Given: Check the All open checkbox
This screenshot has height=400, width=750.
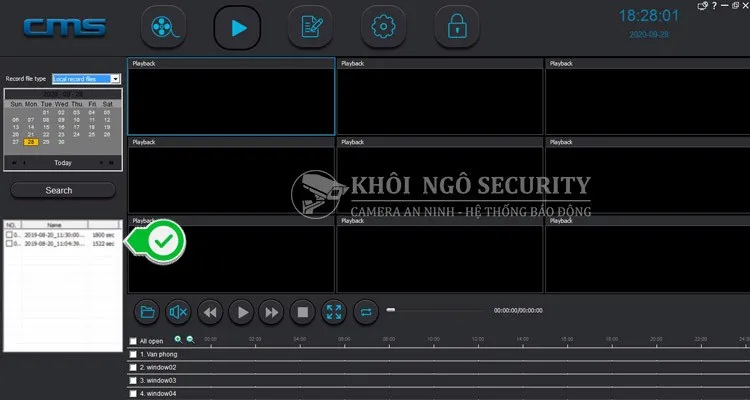Looking at the screenshot, I should tap(133, 342).
